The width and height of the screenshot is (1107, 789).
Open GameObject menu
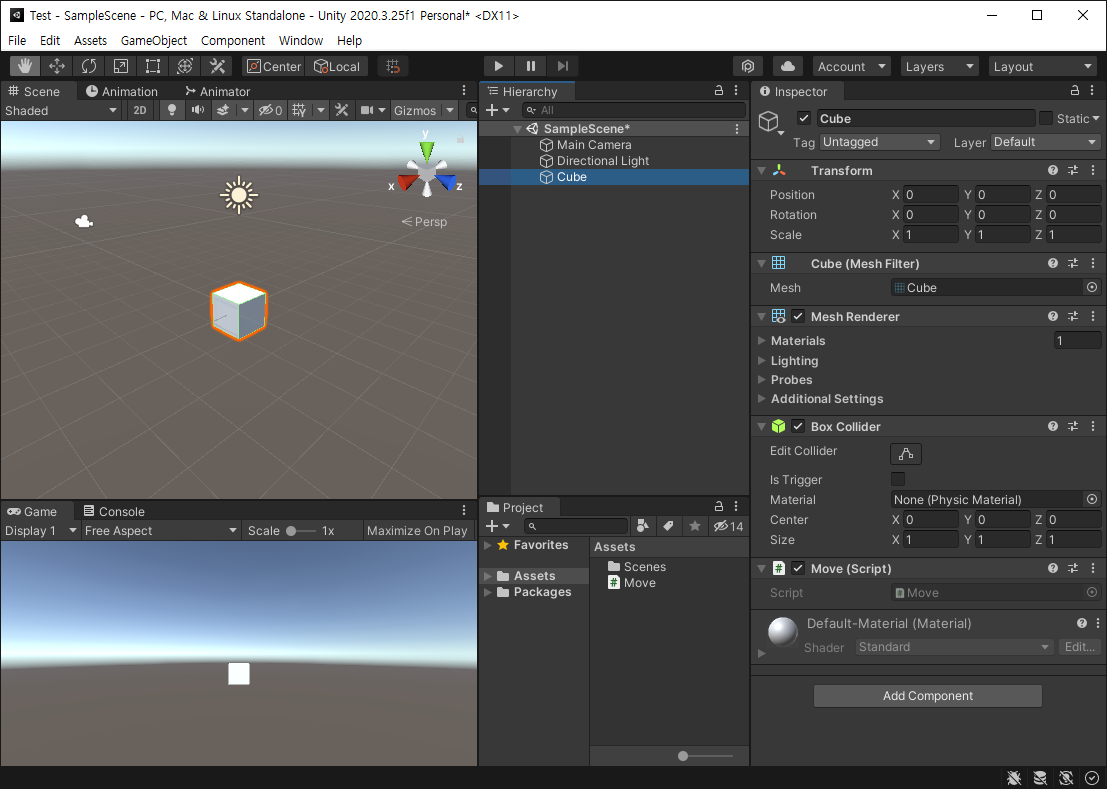pyautogui.click(x=154, y=40)
